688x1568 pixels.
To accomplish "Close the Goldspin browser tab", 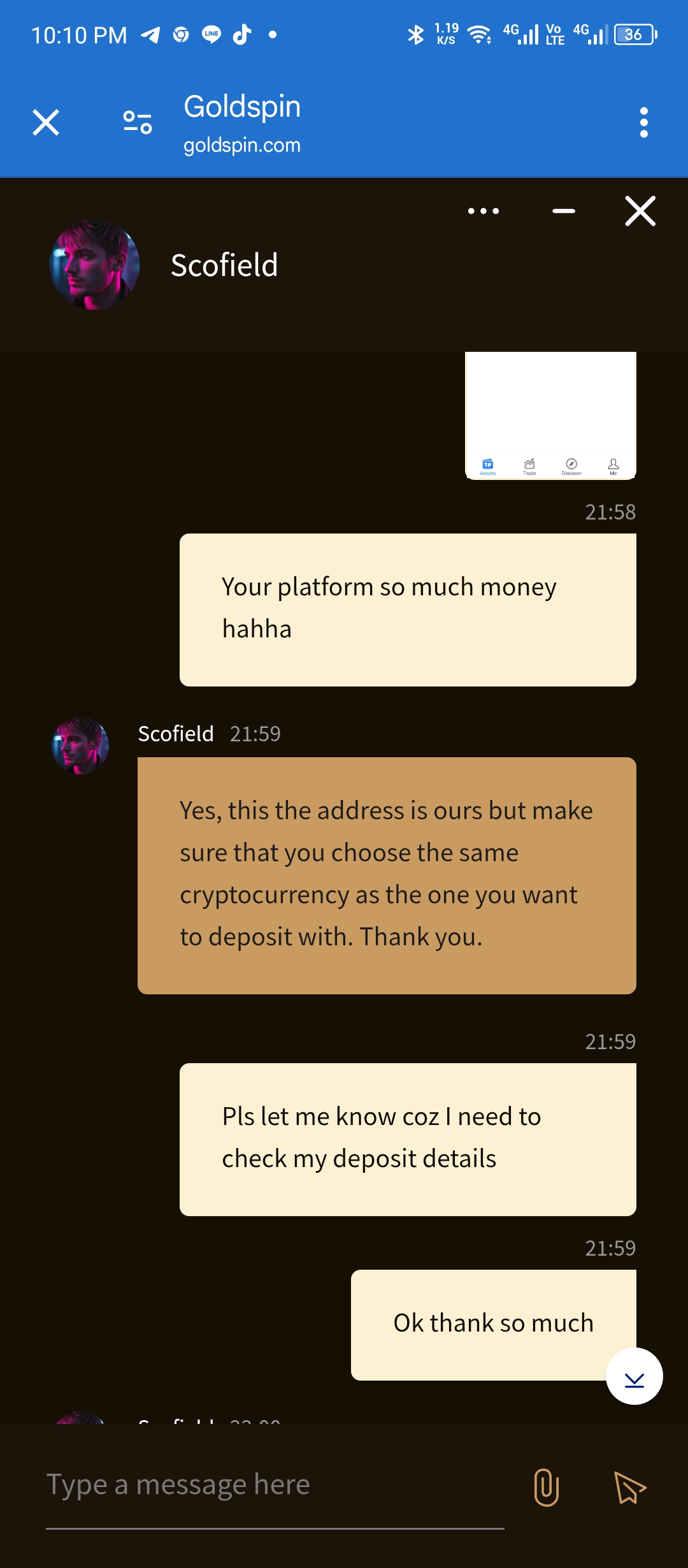I will coord(46,122).
